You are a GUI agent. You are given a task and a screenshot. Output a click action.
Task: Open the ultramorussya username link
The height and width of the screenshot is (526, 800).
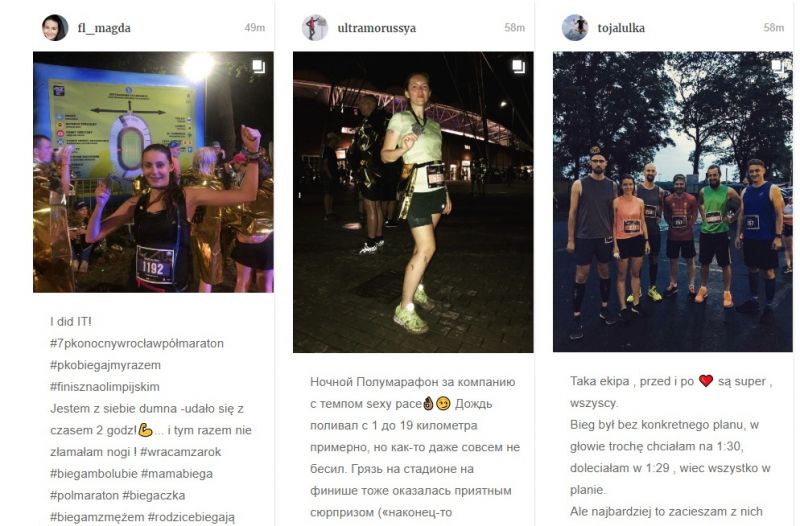coord(377,28)
